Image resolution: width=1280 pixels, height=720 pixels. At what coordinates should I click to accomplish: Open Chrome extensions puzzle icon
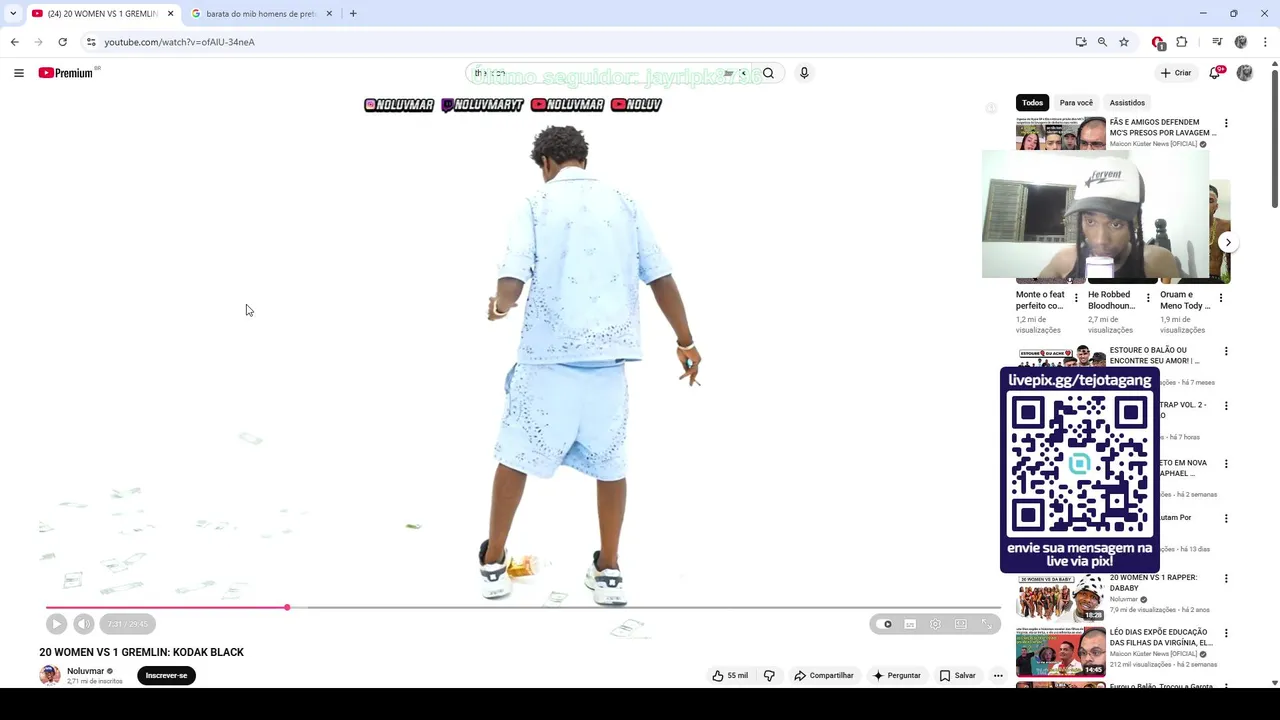1182,42
